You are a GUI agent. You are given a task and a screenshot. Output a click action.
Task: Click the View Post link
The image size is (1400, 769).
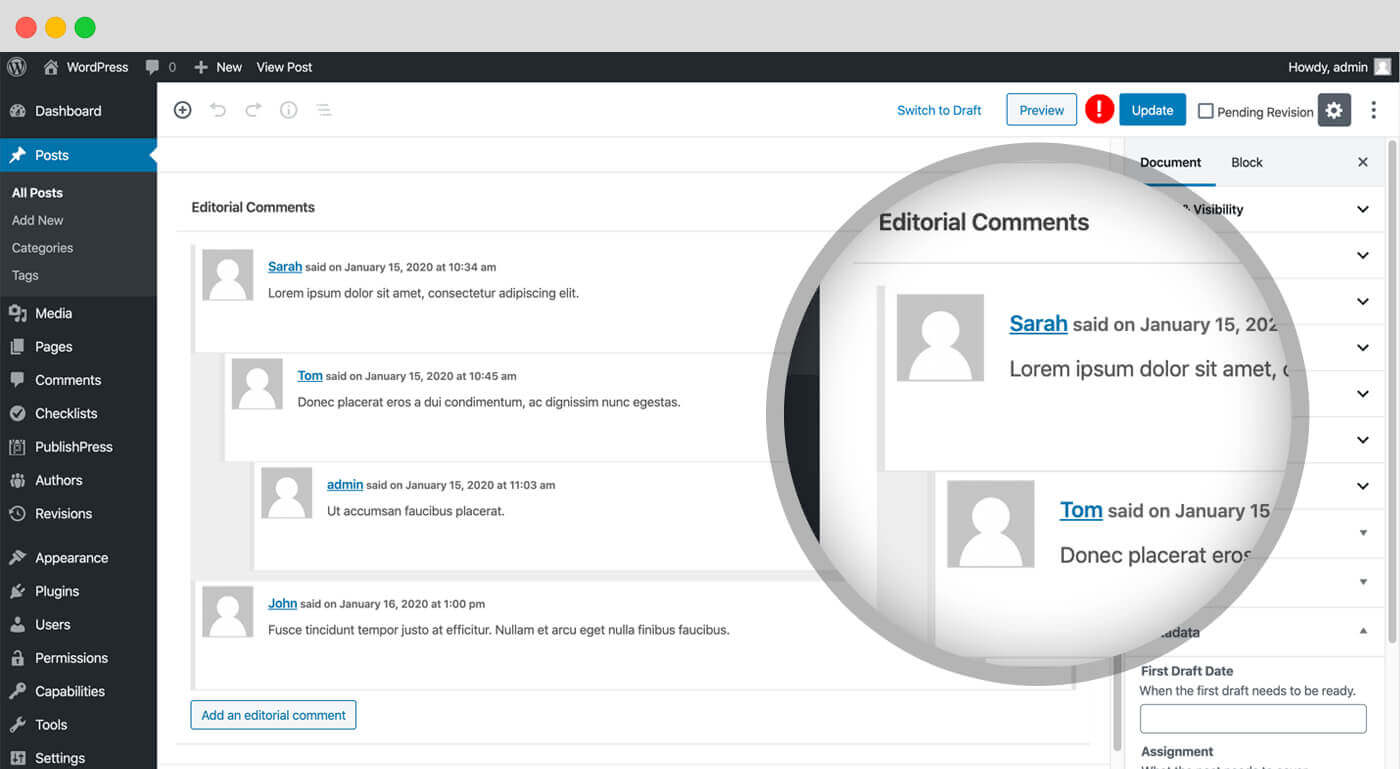pos(284,67)
